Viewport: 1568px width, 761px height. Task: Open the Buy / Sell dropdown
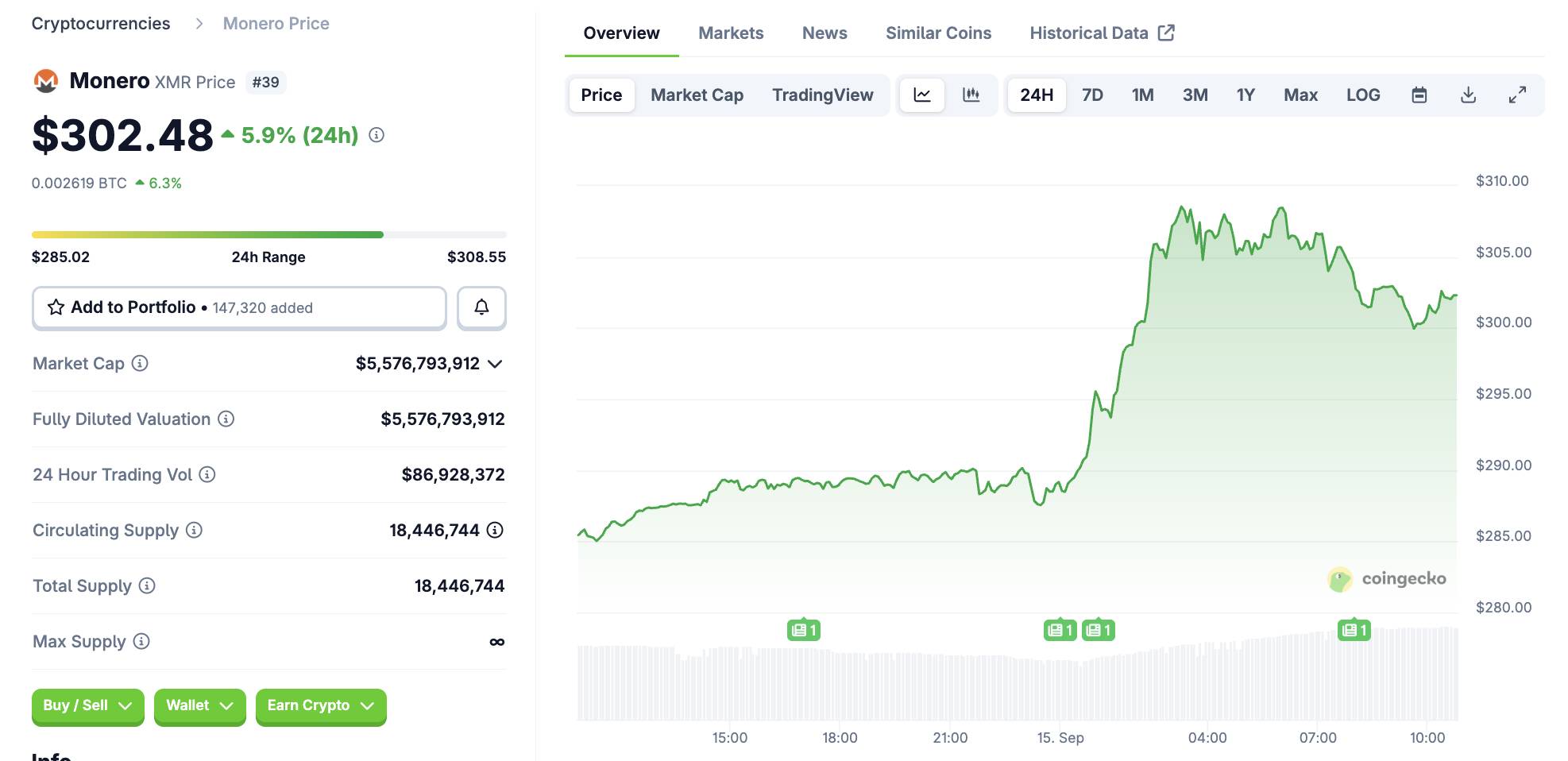[x=87, y=706]
